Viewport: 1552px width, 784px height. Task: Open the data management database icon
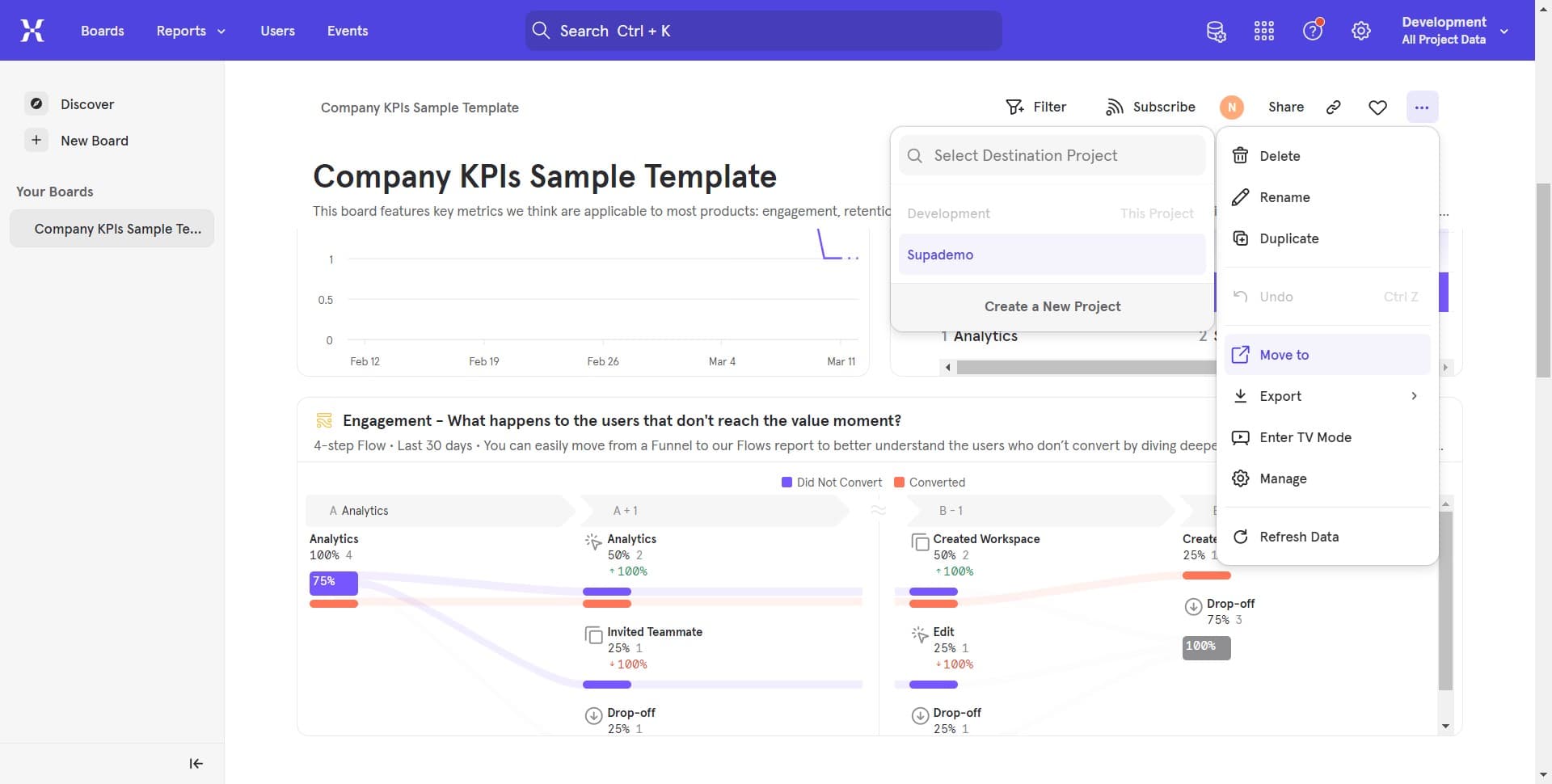[1216, 31]
